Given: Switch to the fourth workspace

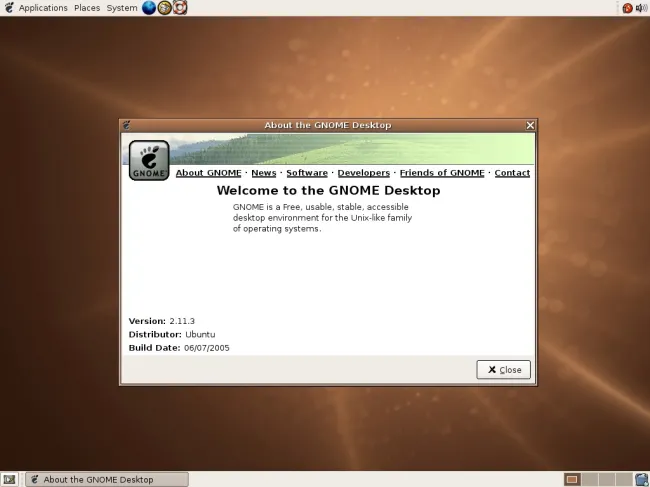Looking at the screenshot, I should coord(624,480).
